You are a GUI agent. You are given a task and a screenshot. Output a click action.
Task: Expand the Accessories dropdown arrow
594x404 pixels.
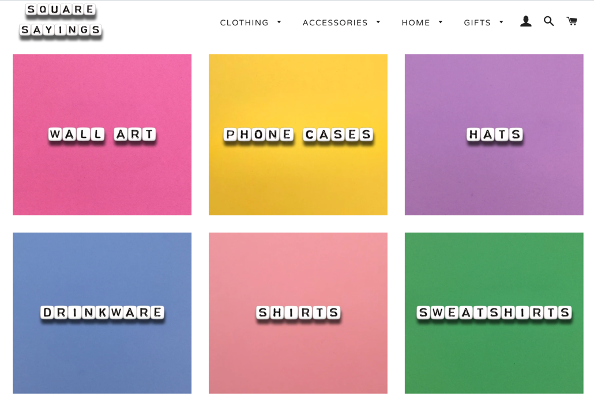click(x=378, y=22)
